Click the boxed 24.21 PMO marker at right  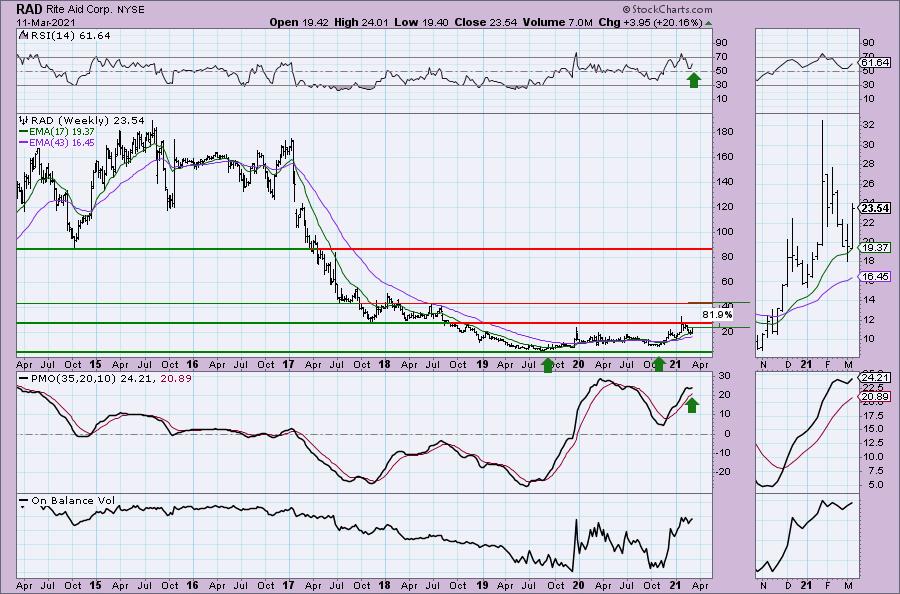pos(876,378)
